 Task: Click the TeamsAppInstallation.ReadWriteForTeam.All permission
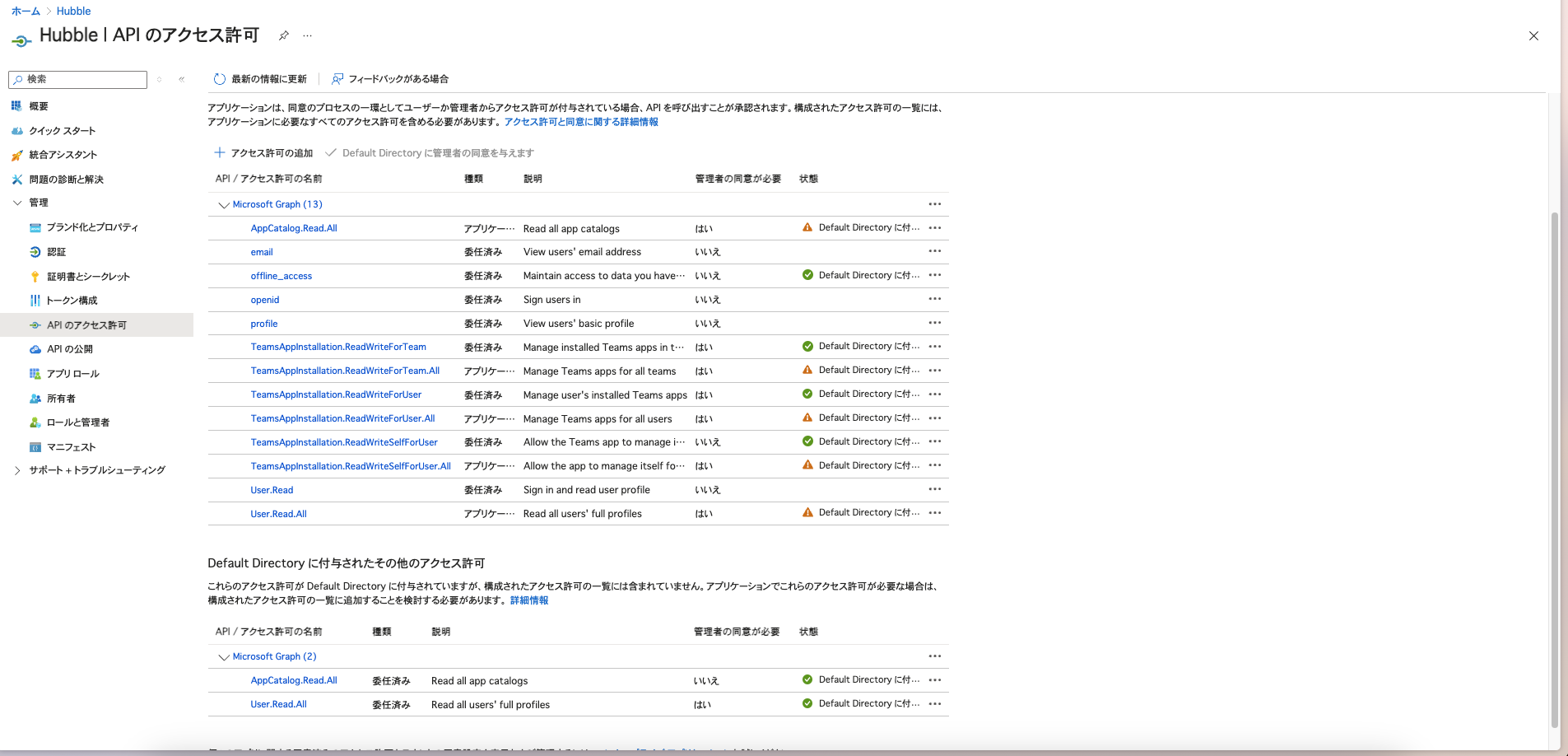[345, 371]
